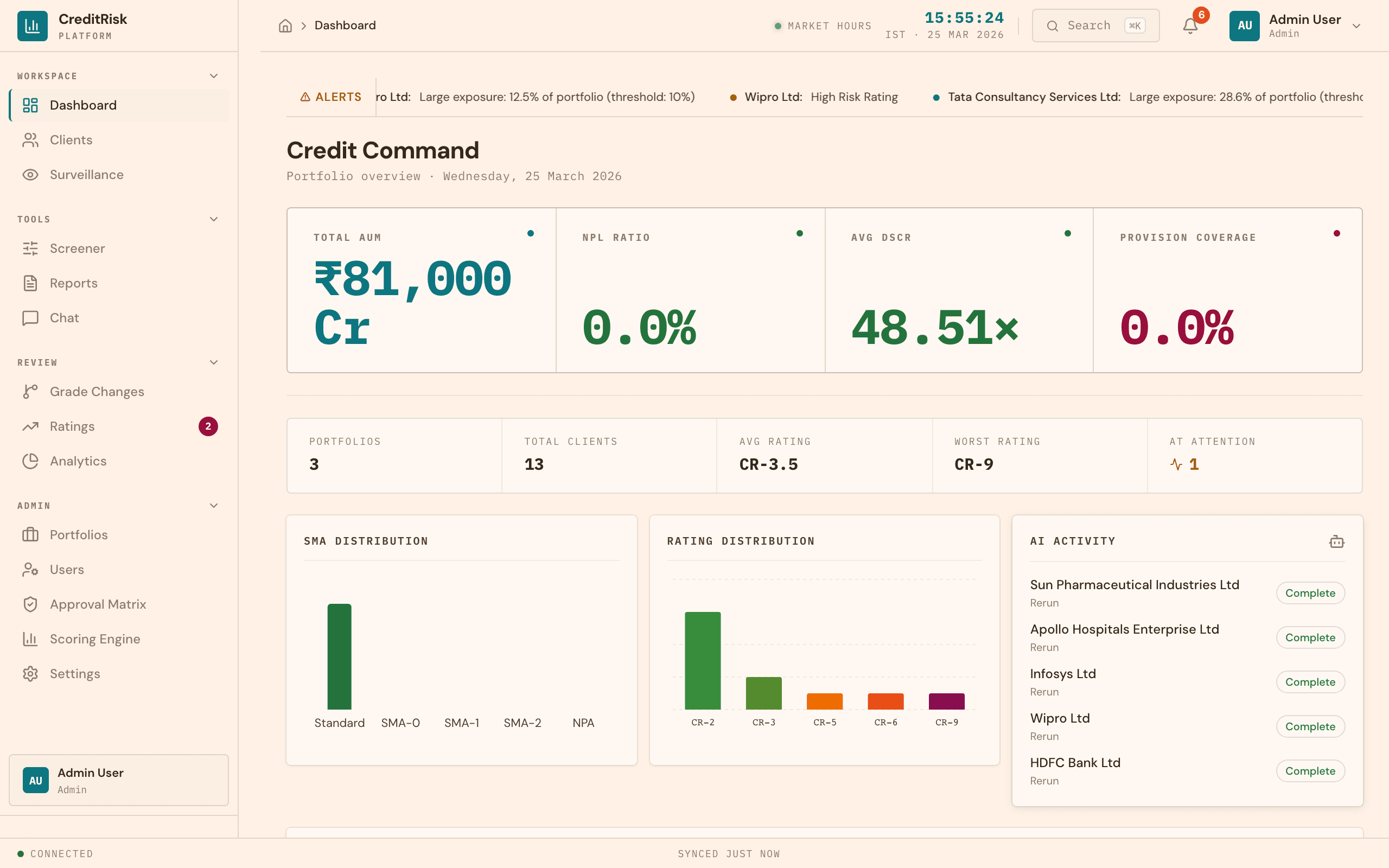1389x868 pixels.
Task: Click the AU avatar in sidebar footer
Action: (x=36, y=781)
